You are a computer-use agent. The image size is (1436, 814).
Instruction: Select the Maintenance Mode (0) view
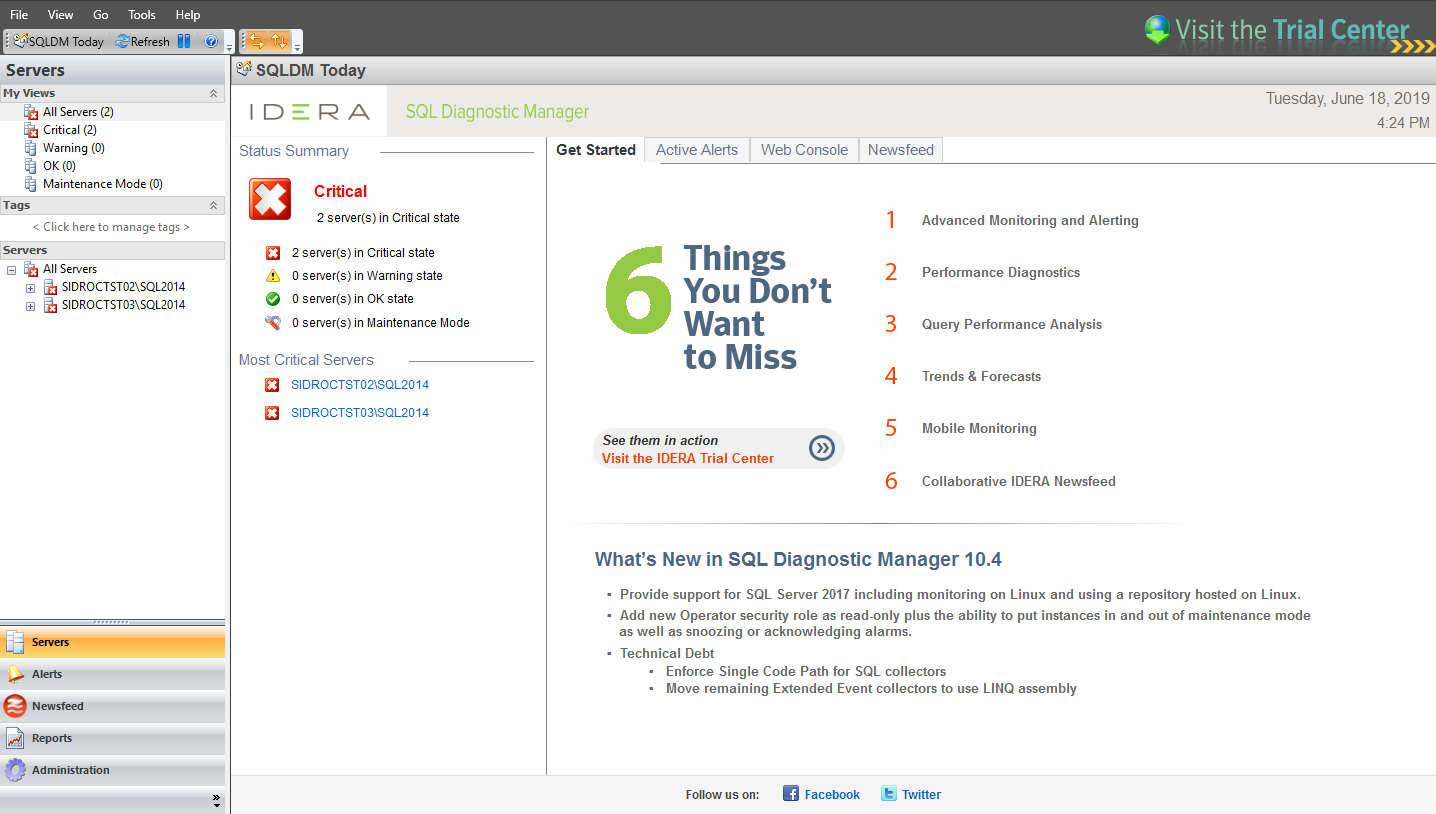pos(103,184)
